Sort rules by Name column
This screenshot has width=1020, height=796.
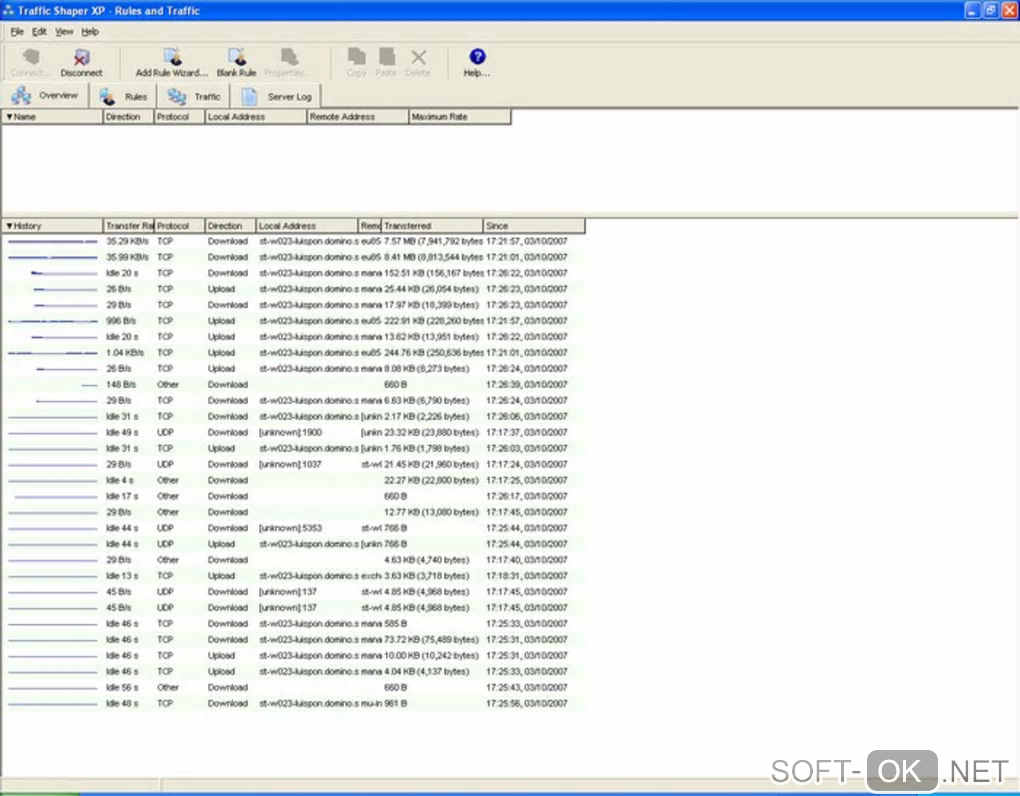point(52,116)
